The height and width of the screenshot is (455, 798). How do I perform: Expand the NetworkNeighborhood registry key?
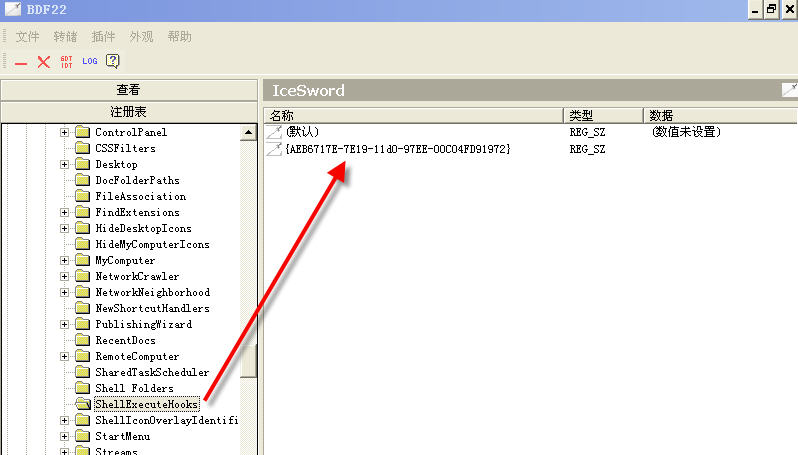(64, 292)
